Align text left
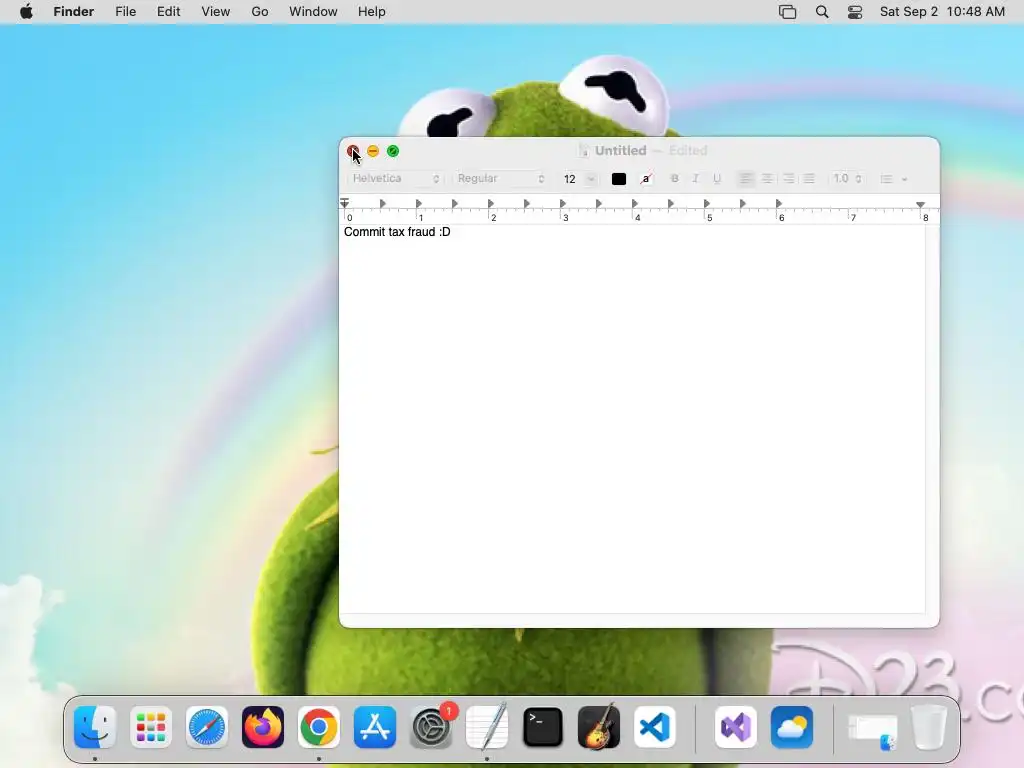Screen dimensions: 1024x768 (x=745, y=179)
